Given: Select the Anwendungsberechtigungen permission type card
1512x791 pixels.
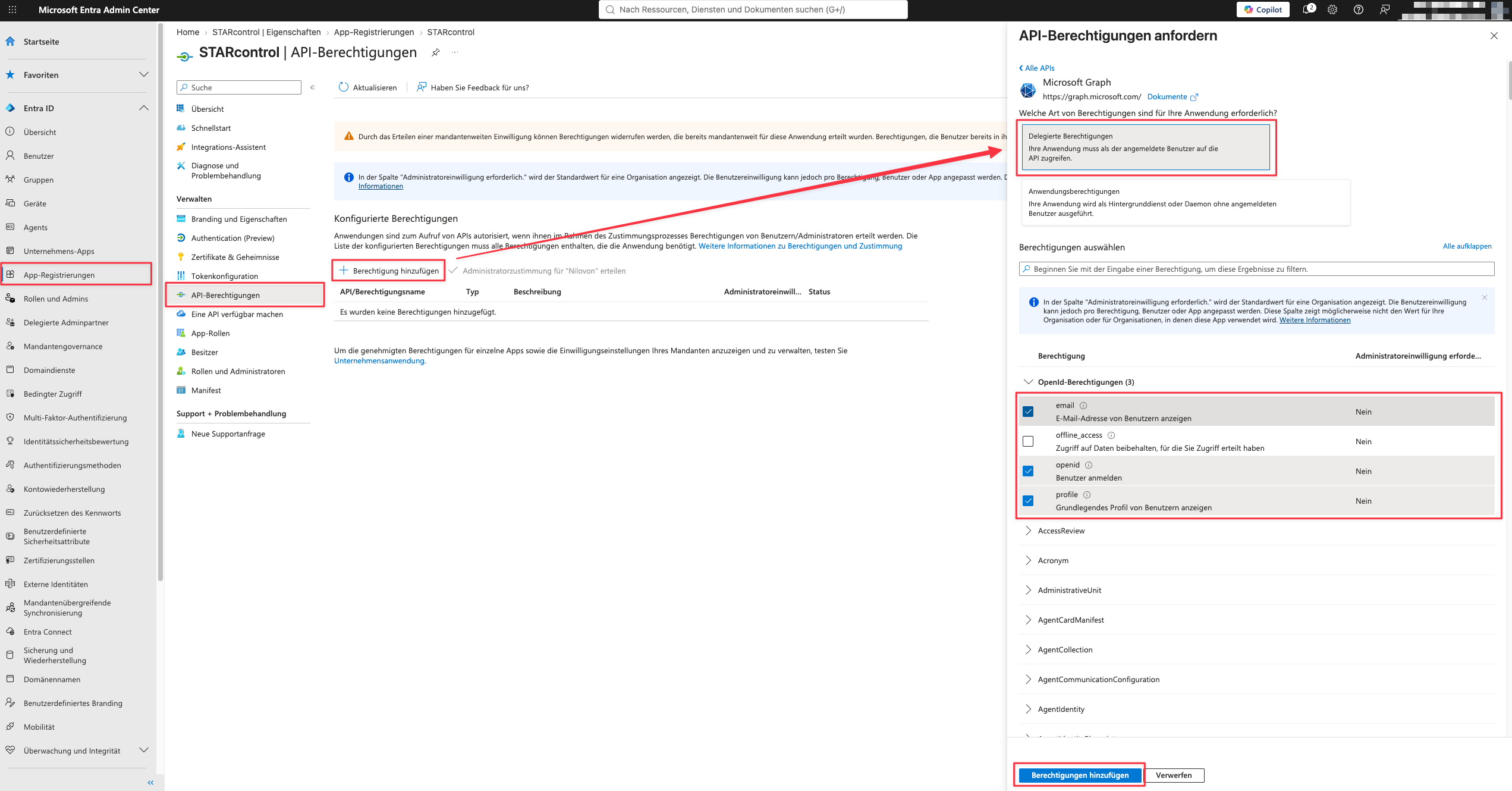Looking at the screenshot, I should (x=1186, y=202).
